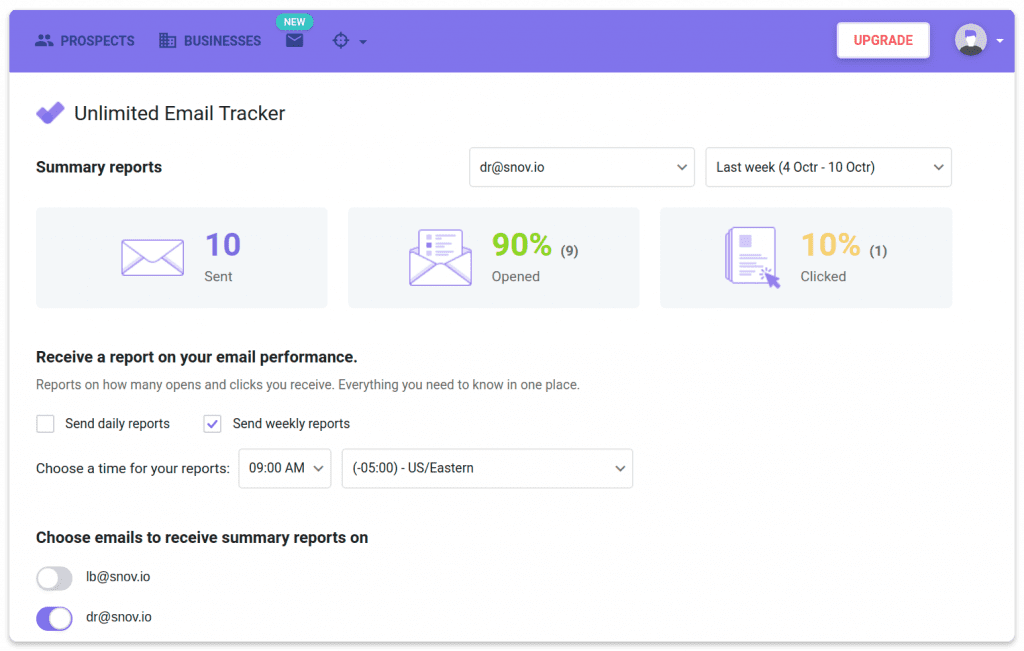Expand the navbar crosshair dropdown menu
The height and width of the screenshot is (651, 1024).
[x=362, y=42]
